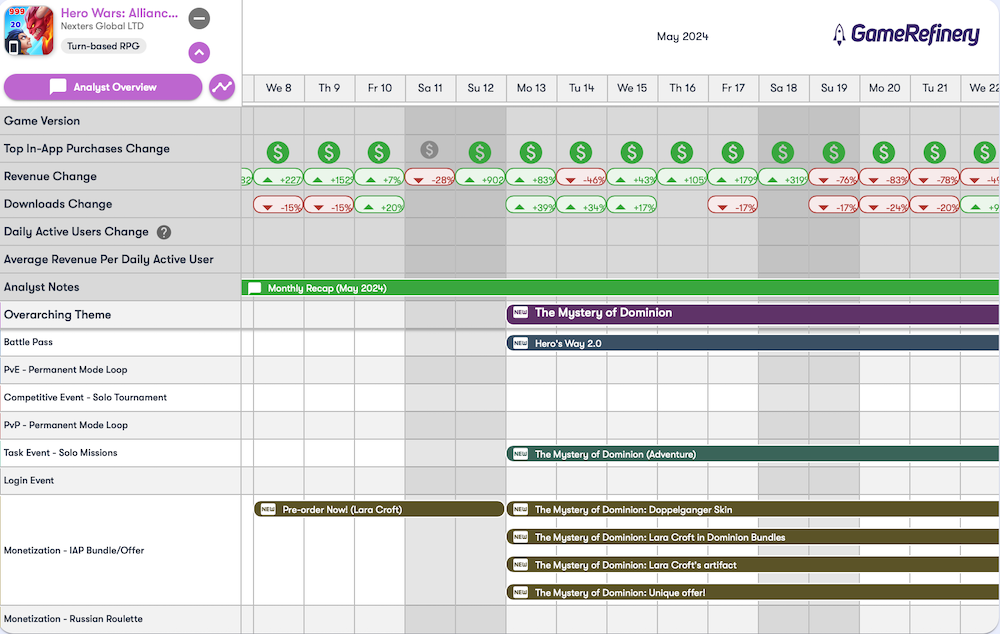The image size is (1000, 634).
Task: Click the "Monetization - Russian Roulette" row label
Action: [x=73, y=619]
